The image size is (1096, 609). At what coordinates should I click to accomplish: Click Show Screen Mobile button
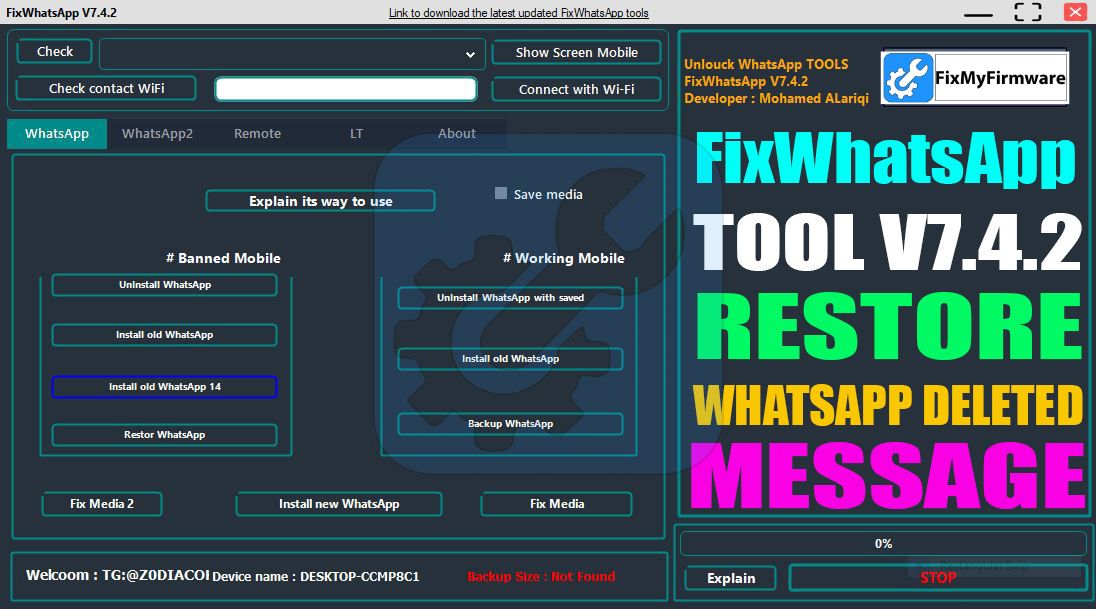[576, 53]
